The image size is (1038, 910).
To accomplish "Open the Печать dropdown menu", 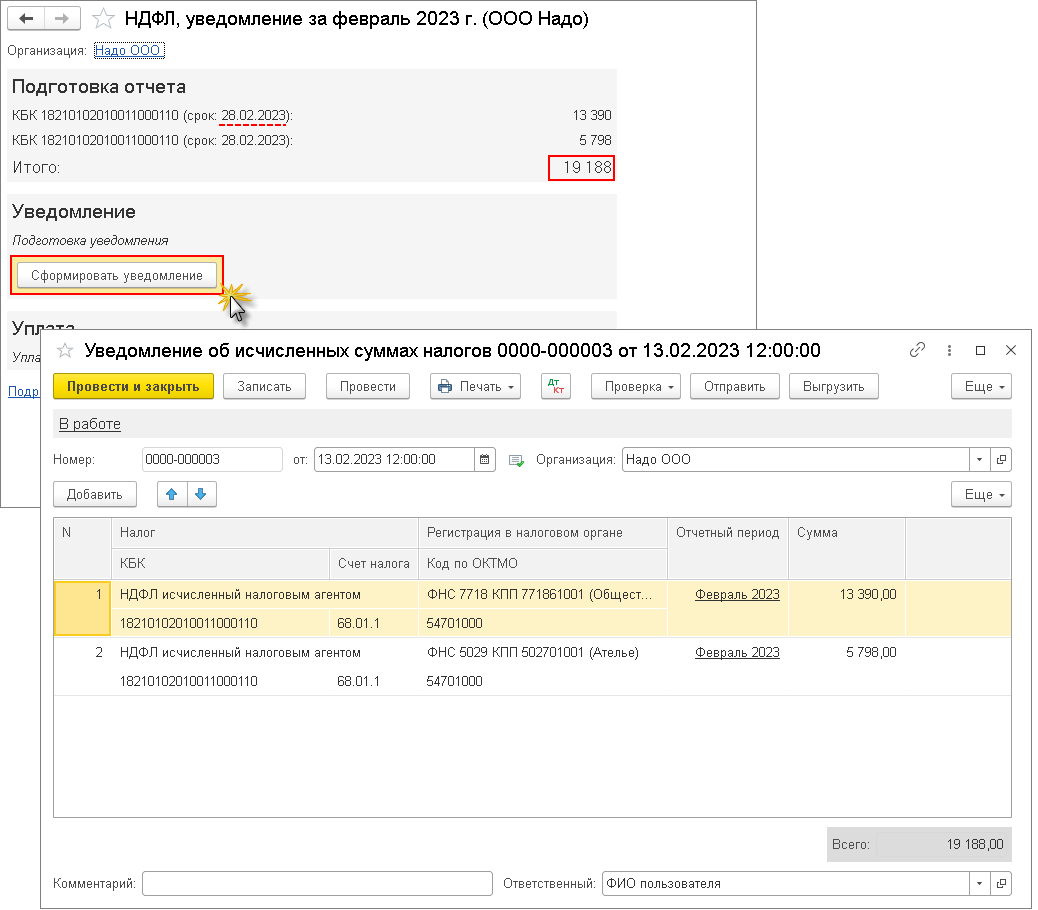I will (475, 387).
